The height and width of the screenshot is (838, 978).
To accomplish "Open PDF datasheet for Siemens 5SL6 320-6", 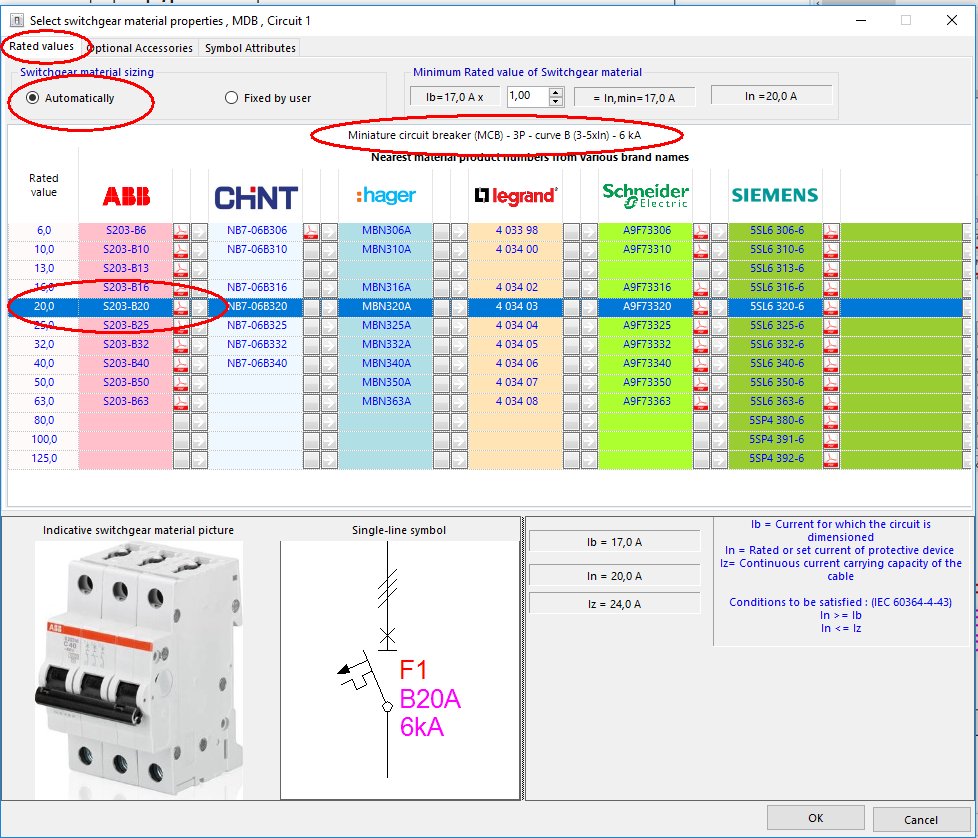I will coord(831,307).
